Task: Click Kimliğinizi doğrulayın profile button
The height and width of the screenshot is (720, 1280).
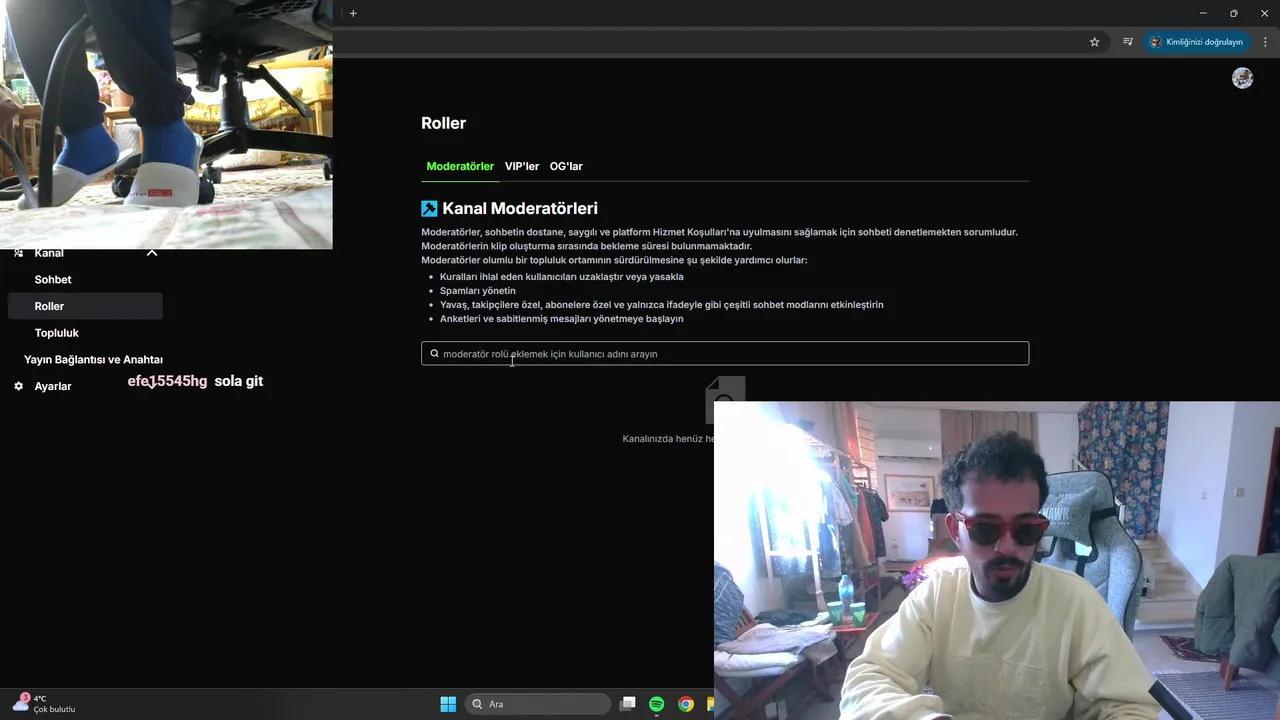Action: coord(1196,42)
